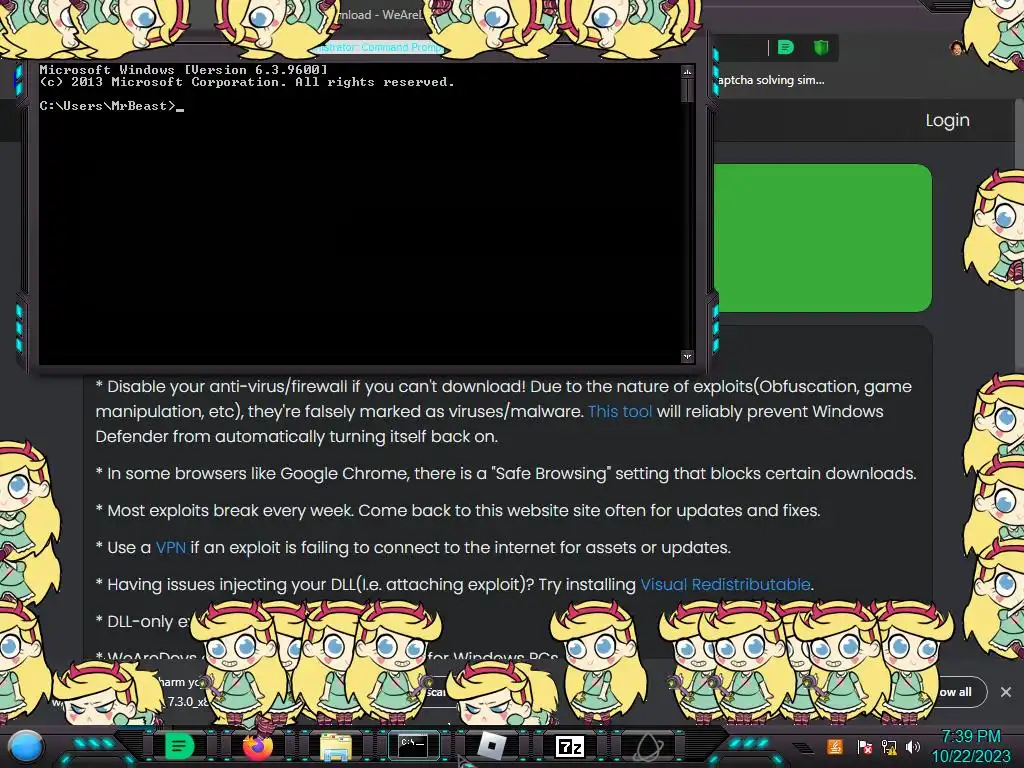Click the 'Microsoft Windows [Version 6.3.9600]' line

(184, 69)
